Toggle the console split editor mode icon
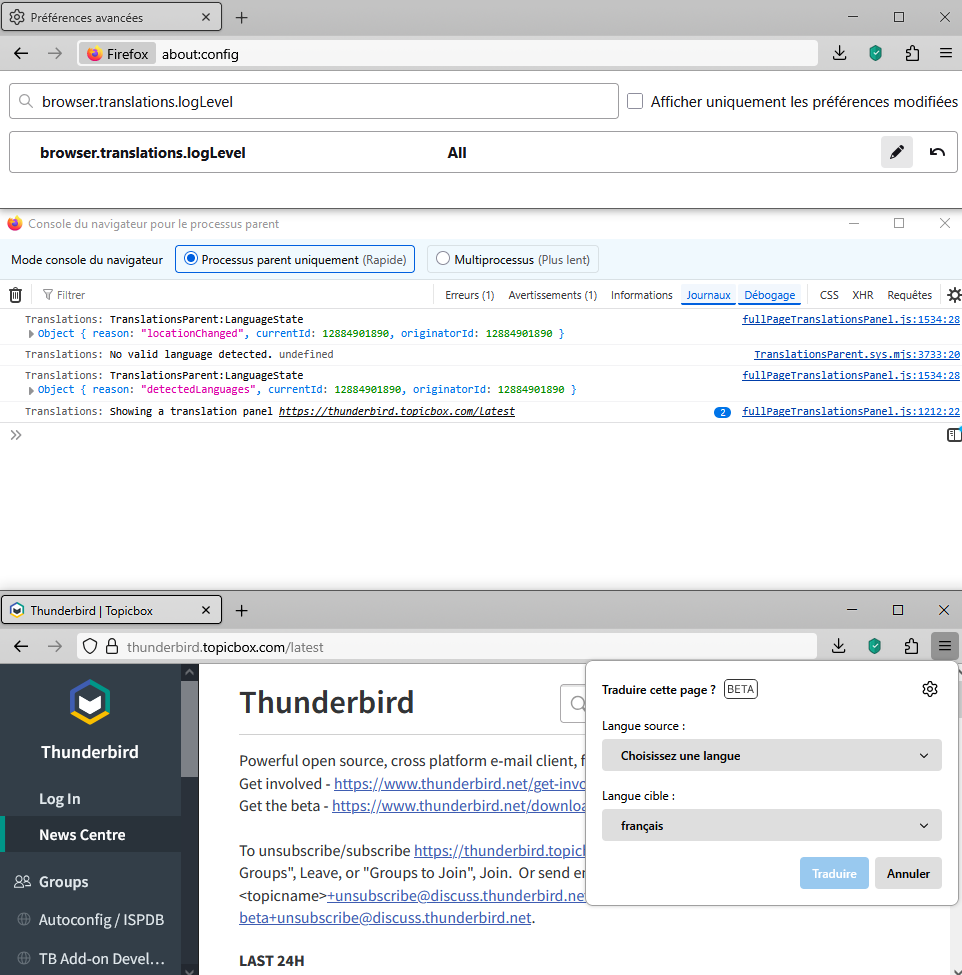This screenshot has height=975, width=962. click(953, 435)
